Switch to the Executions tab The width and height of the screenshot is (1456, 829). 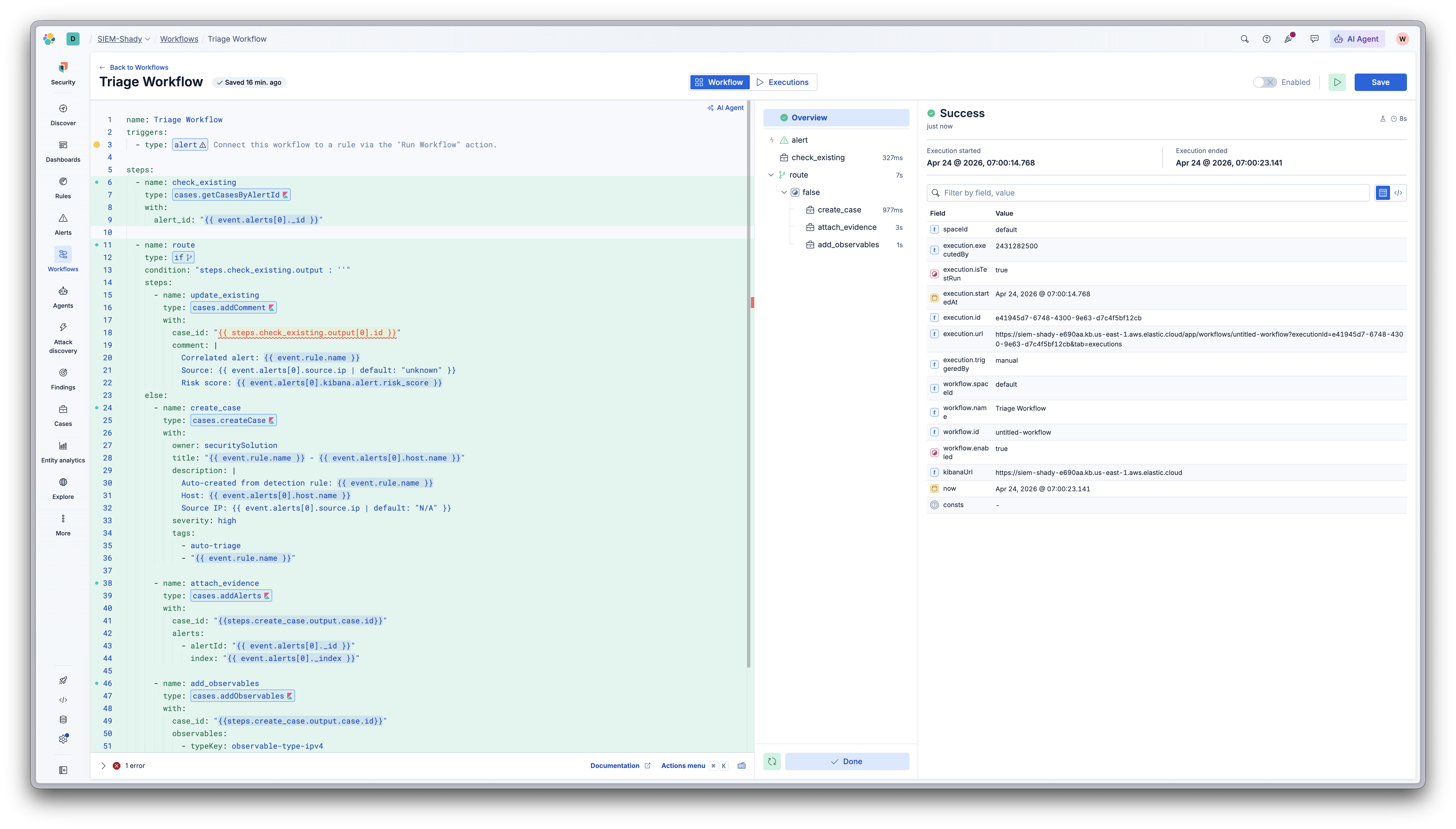click(x=782, y=82)
